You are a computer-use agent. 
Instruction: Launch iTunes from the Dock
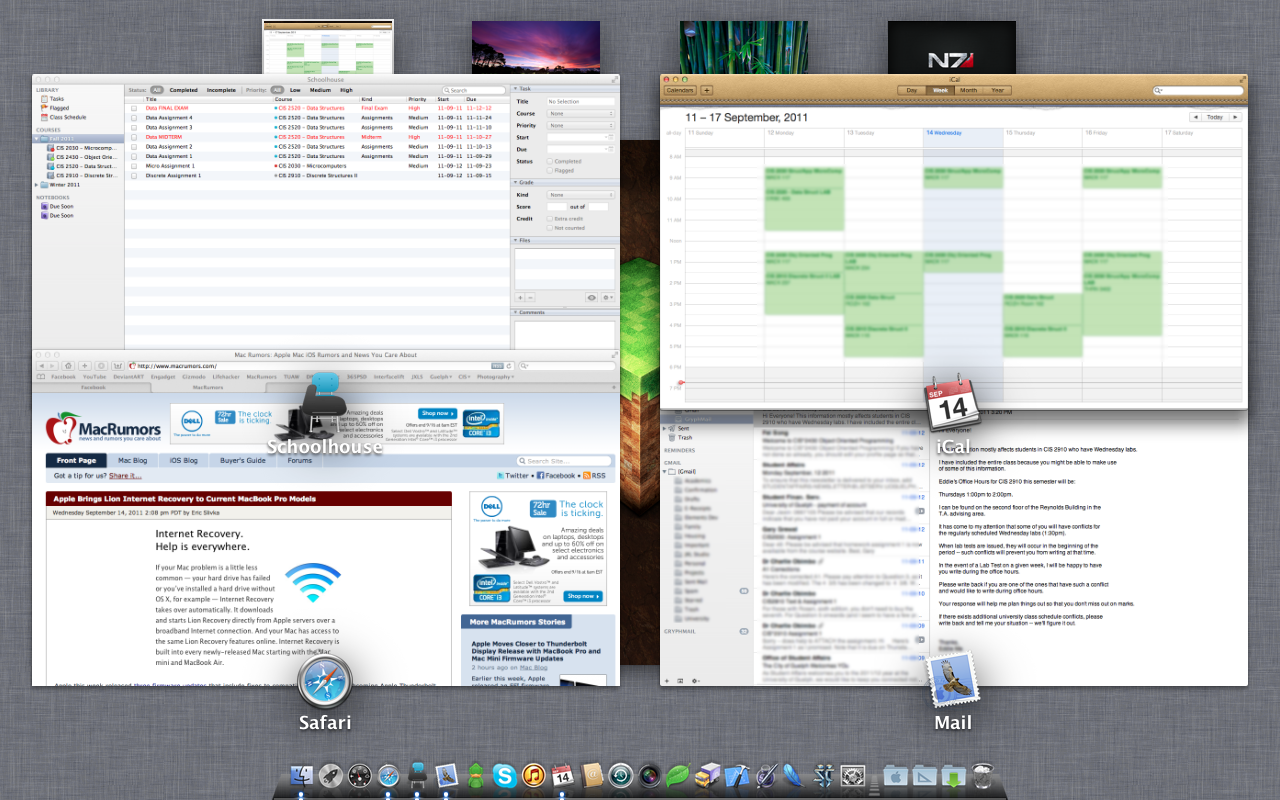(534, 775)
